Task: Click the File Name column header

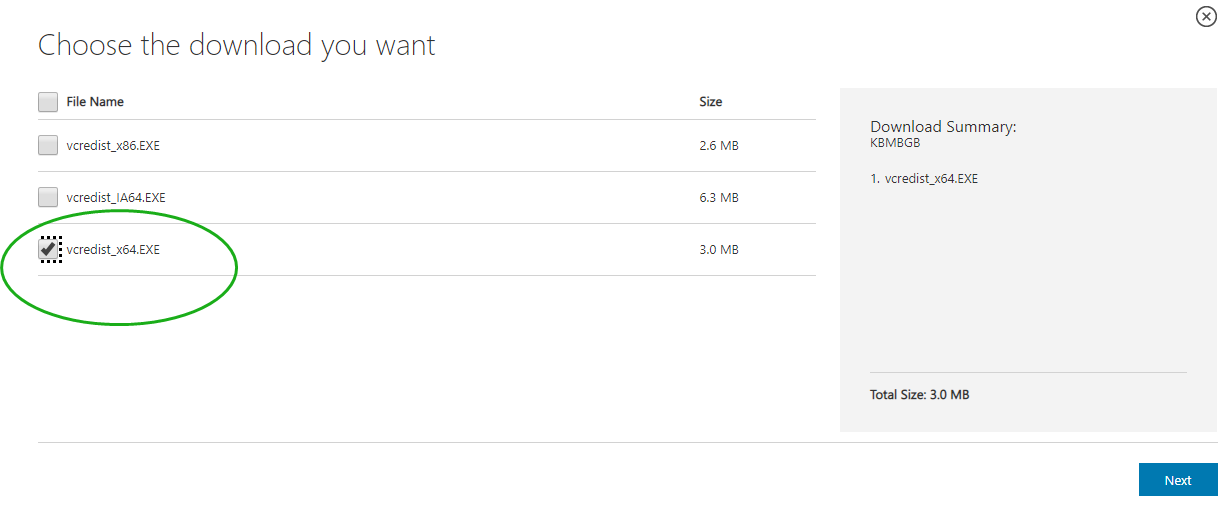Action: (x=95, y=102)
